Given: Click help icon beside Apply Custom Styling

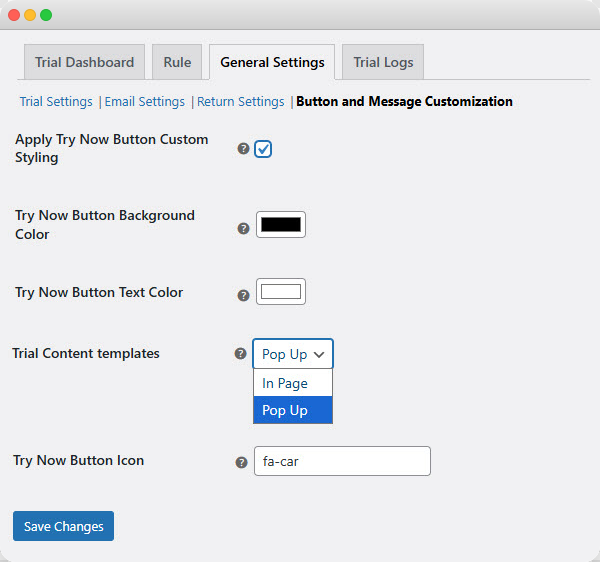Looking at the screenshot, I should [x=243, y=149].
